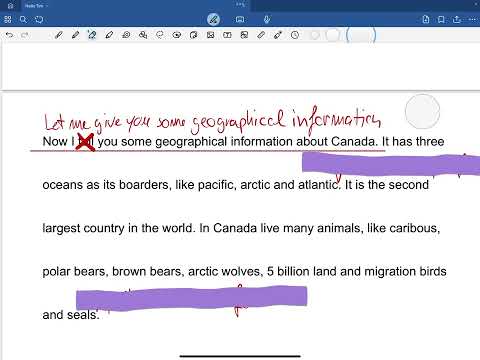Expand the notebook title tab dropdown
The width and height of the screenshot is (480, 360).
pos(36,6)
